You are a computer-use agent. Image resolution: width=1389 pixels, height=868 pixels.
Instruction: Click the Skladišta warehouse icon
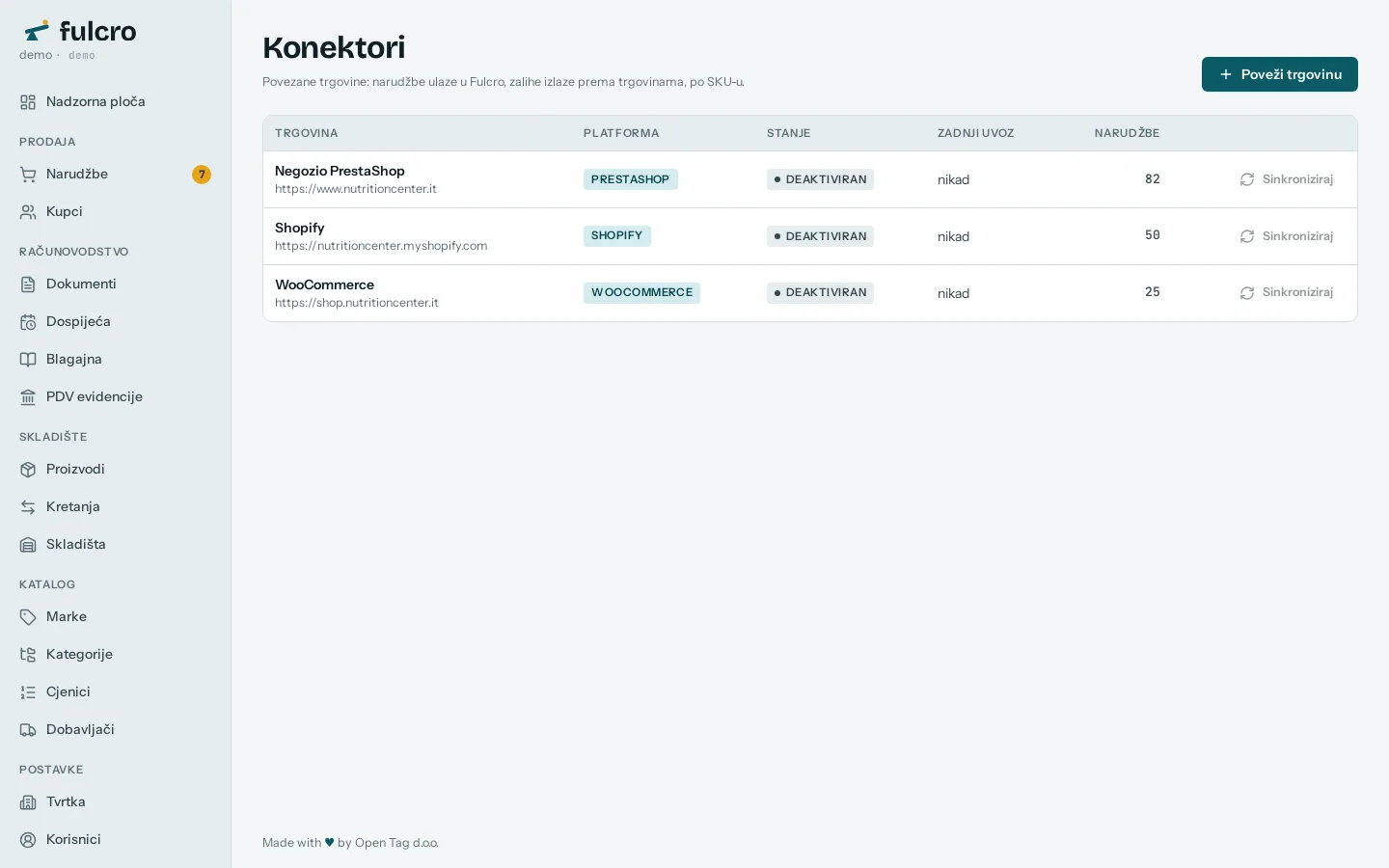coord(28,545)
